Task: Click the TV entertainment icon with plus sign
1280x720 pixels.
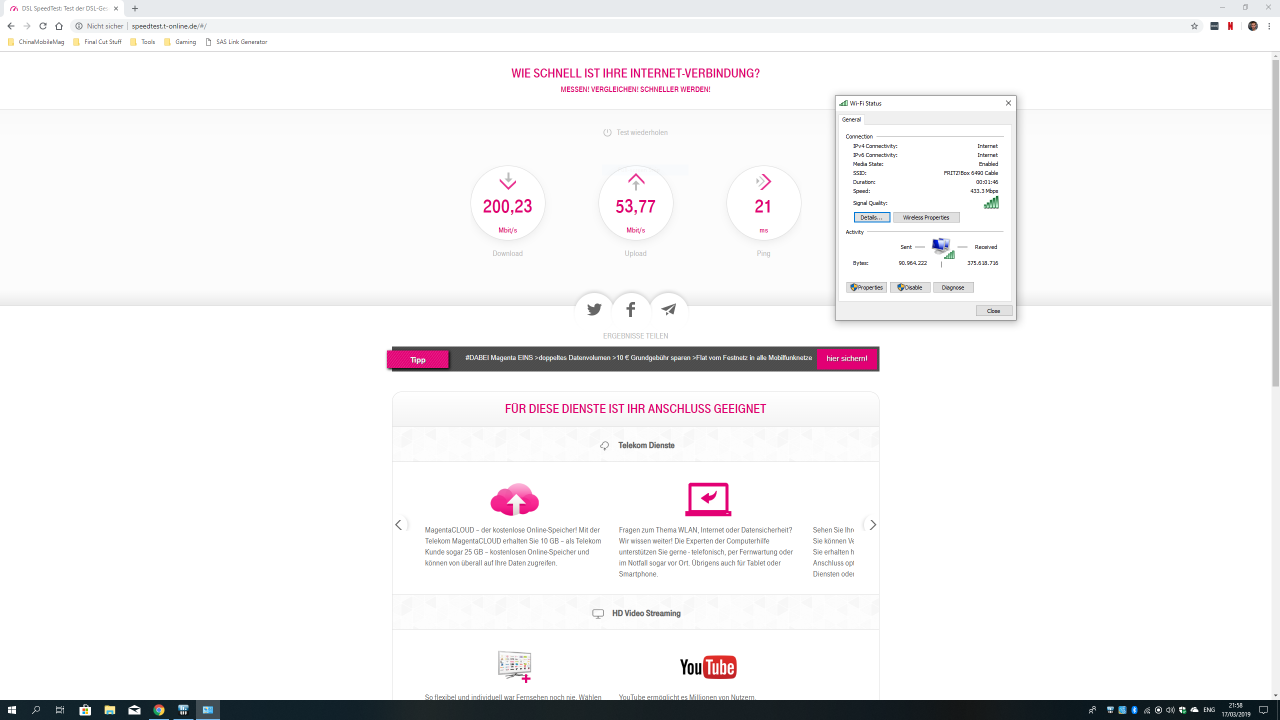Action: tap(515, 666)
